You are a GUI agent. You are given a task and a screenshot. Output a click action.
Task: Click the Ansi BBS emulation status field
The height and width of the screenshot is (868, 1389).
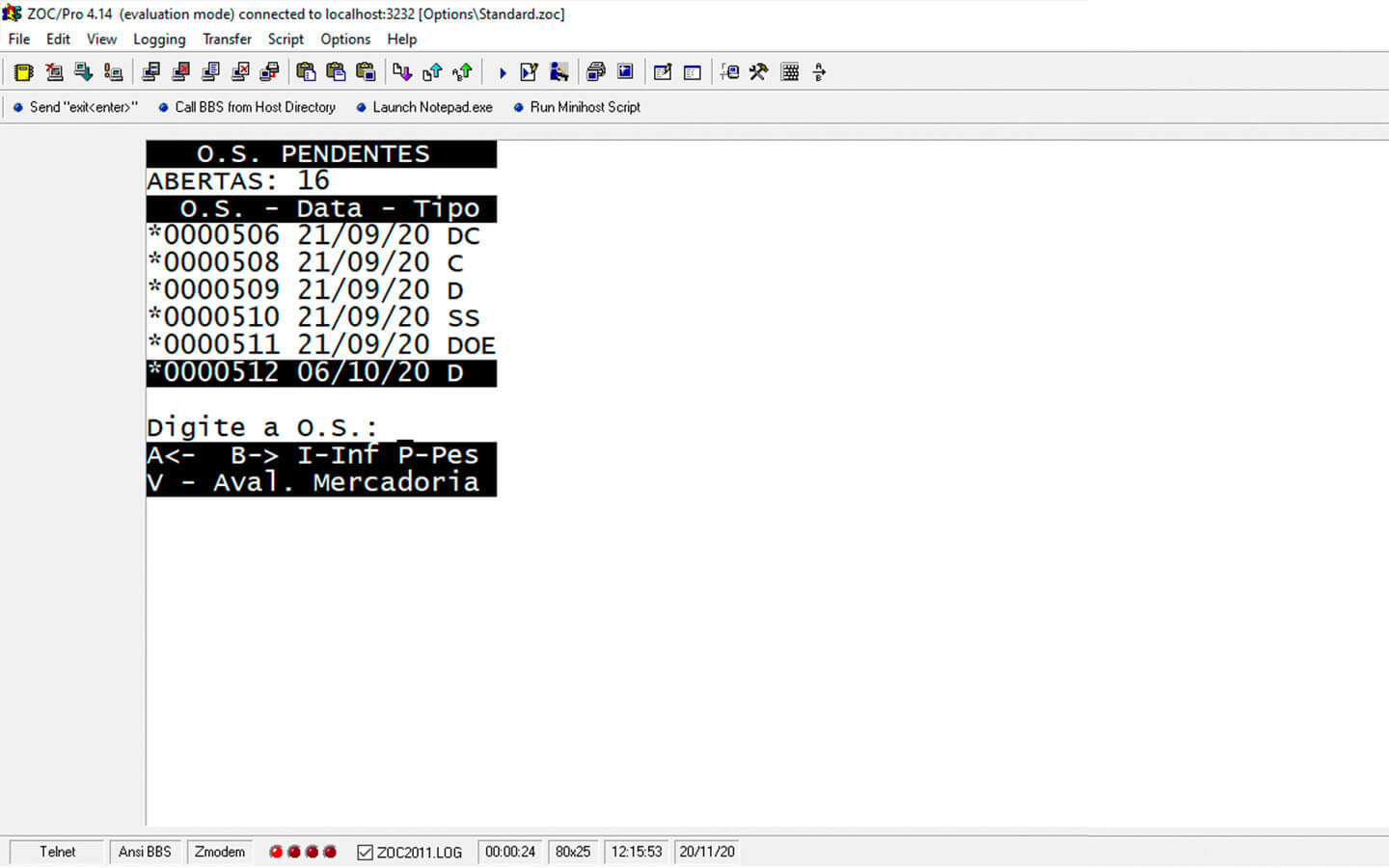[145, 853]
